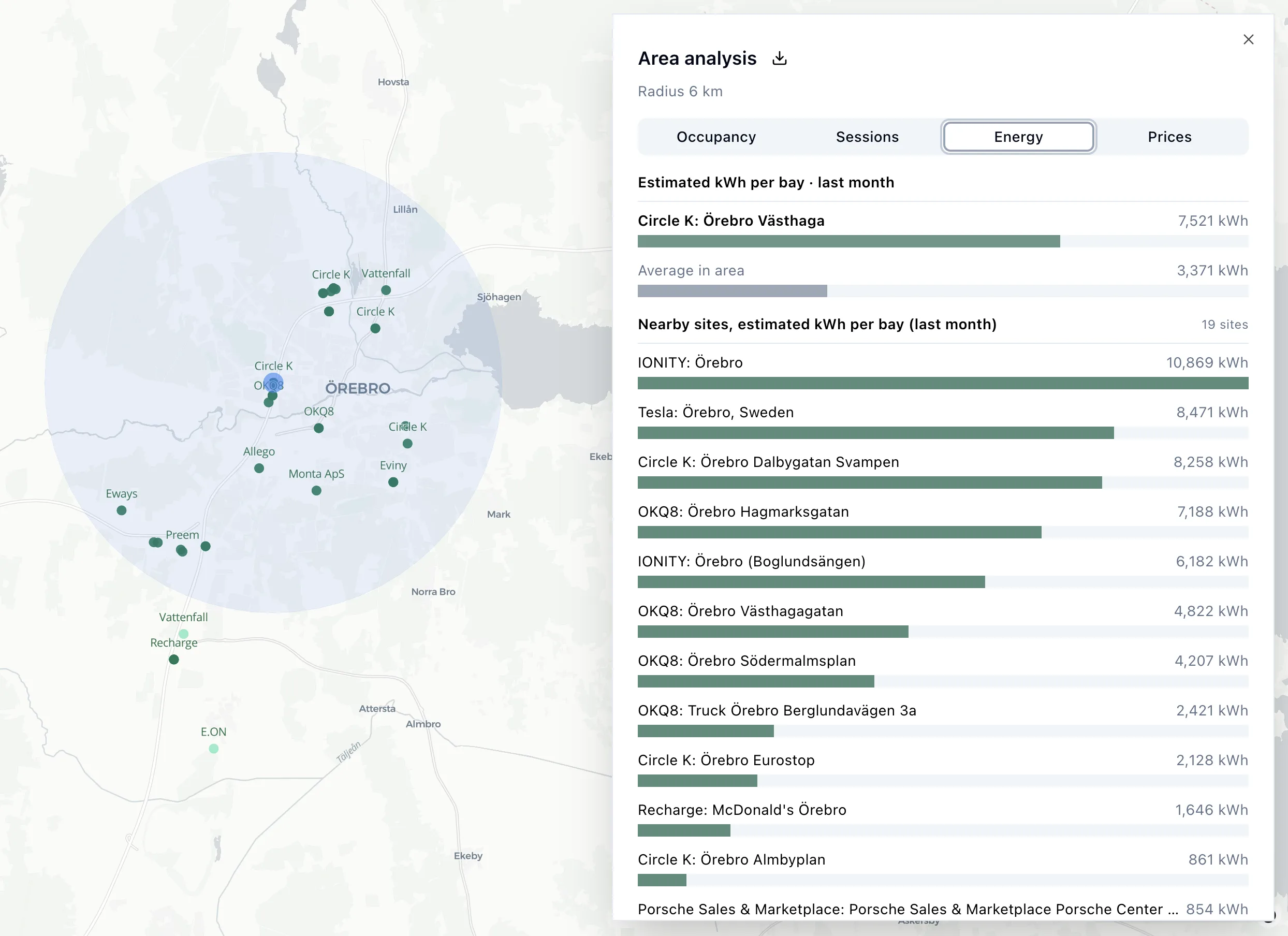1288x936 pixels.
Task: Click the Circle K: Örebro Västhaga heading
Action: pyautogui.click(x=731, y=221)
